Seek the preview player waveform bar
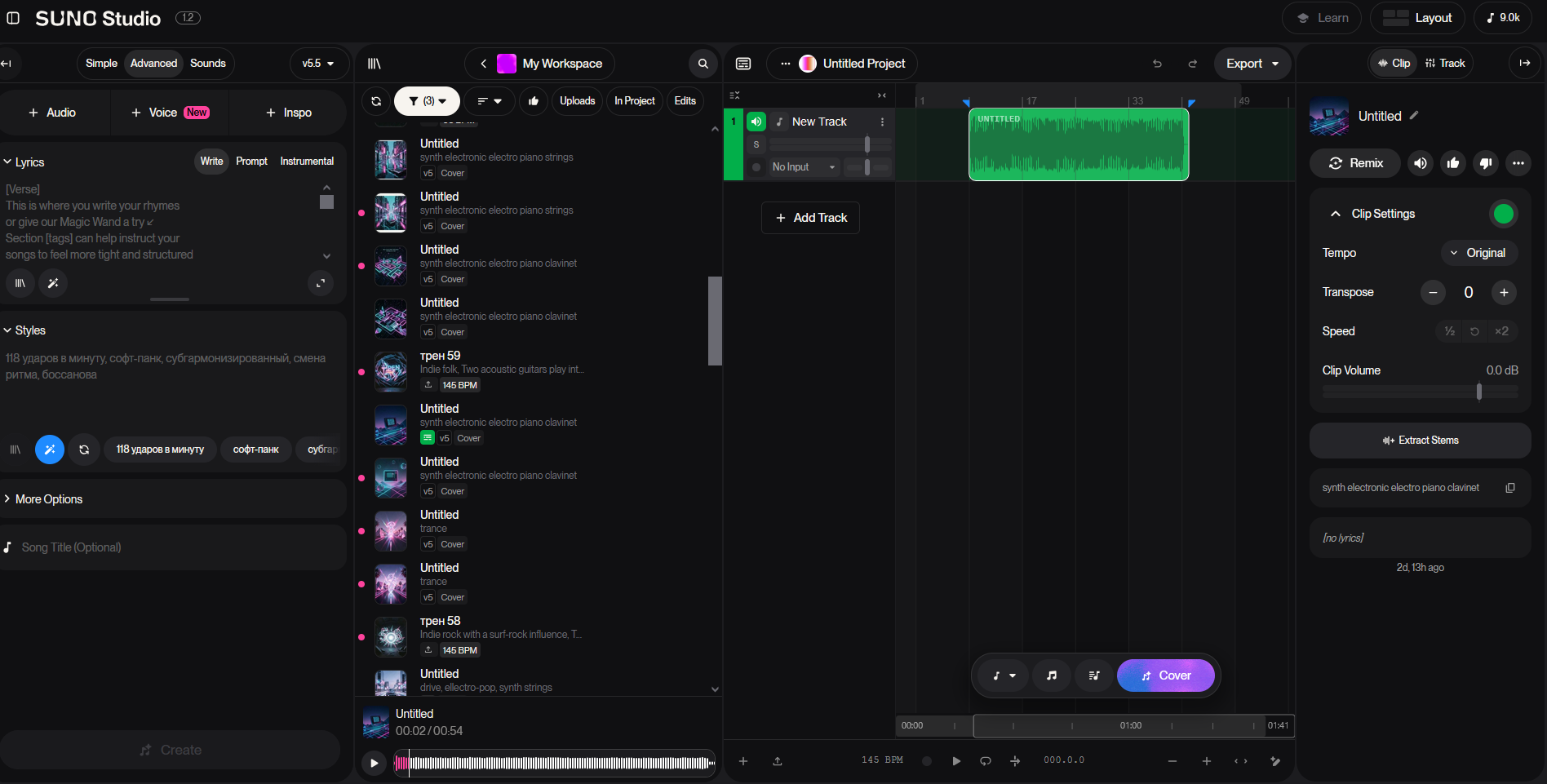1547x784 pixels. tap(555, 764)
